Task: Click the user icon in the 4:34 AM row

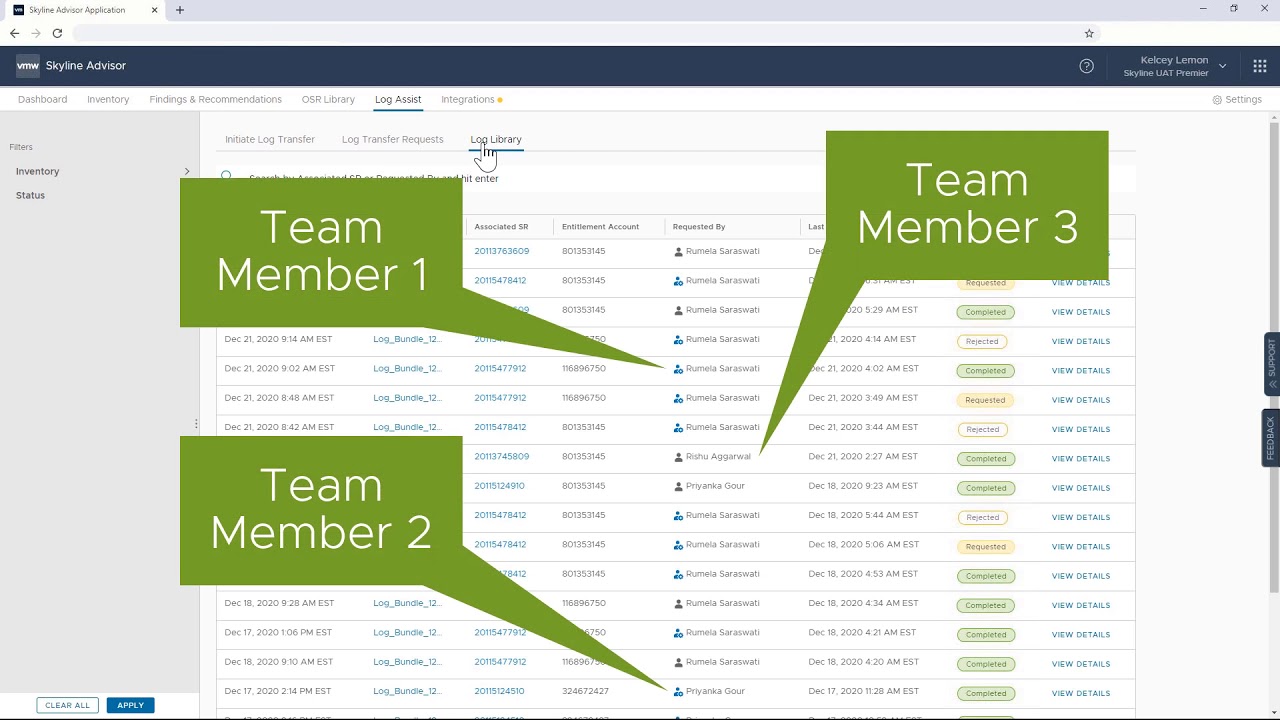Action: pos(678,604)
